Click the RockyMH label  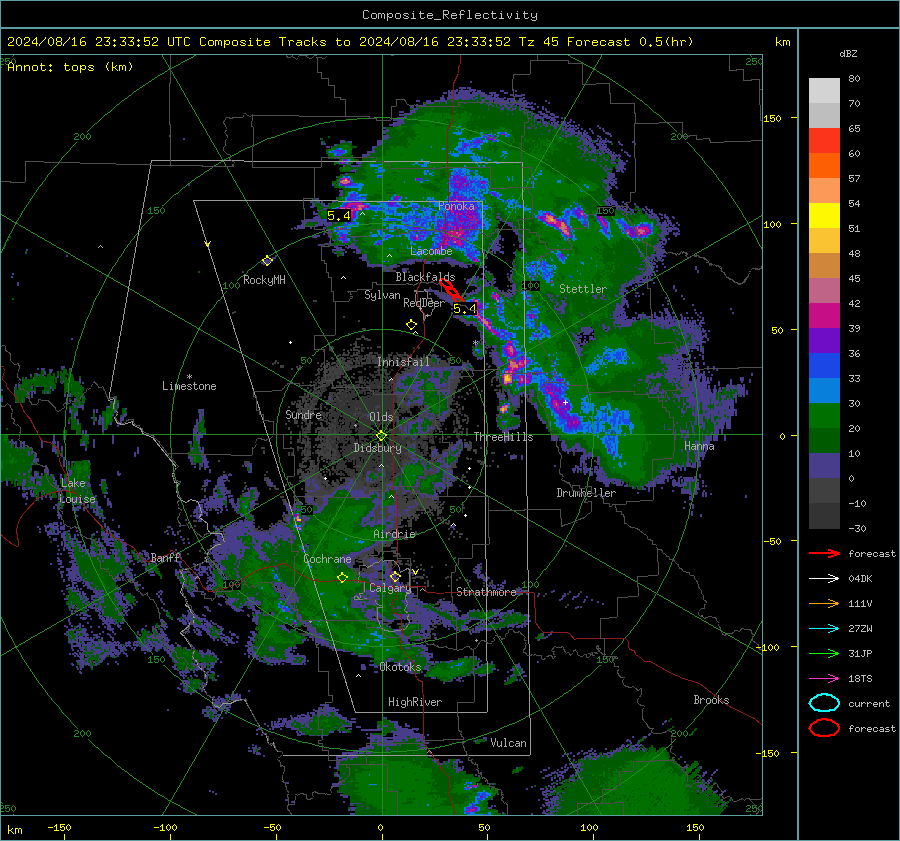click(x=264, y=280)
